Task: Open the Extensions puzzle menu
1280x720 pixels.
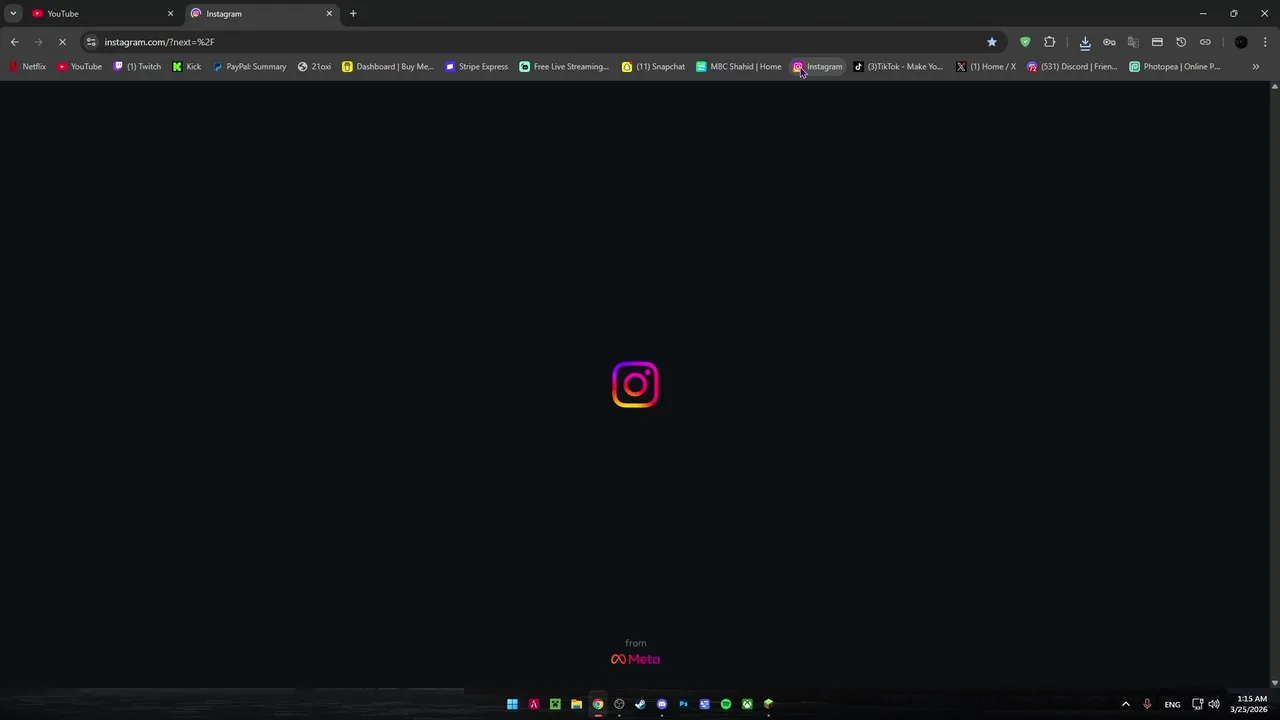Action: click(1049, 42)
